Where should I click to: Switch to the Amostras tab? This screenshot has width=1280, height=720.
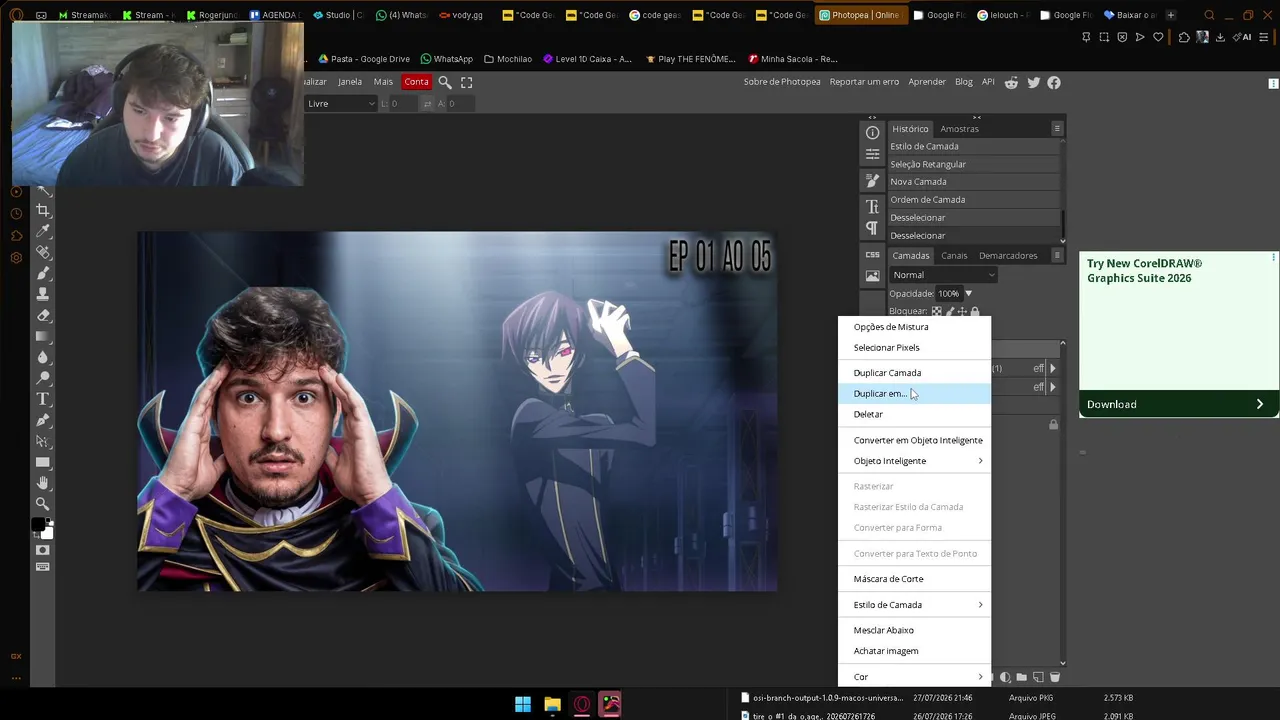(959, 129)
